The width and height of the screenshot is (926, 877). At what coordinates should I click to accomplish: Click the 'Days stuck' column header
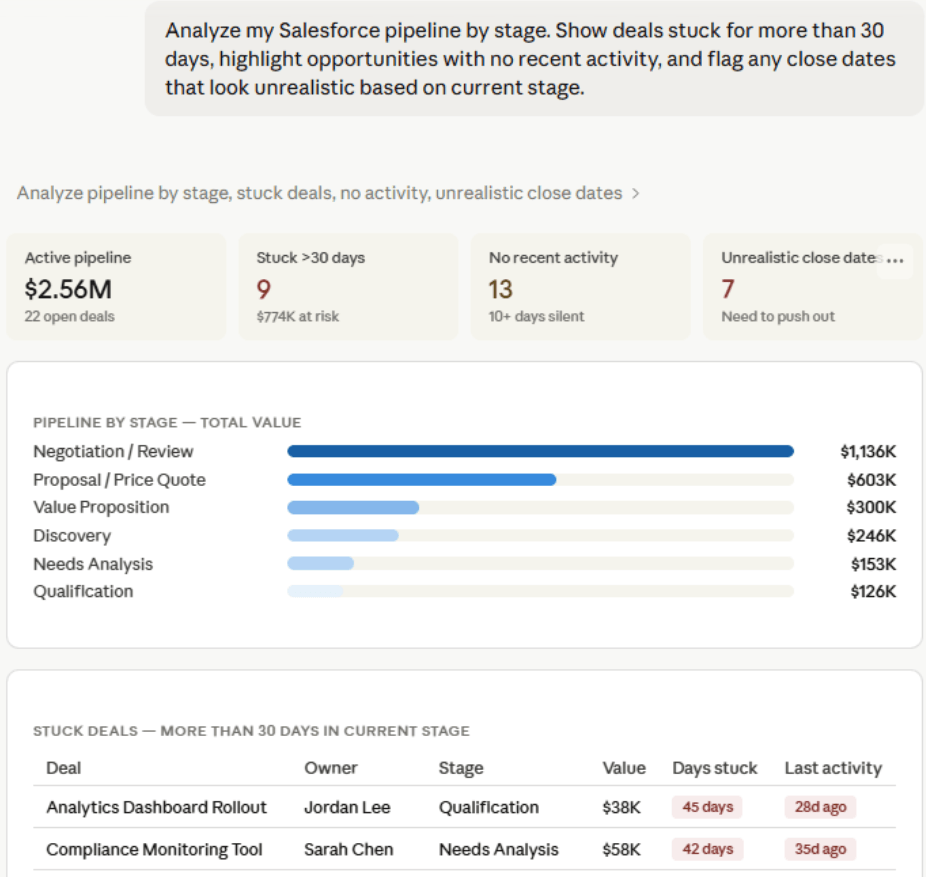[715, 768]
